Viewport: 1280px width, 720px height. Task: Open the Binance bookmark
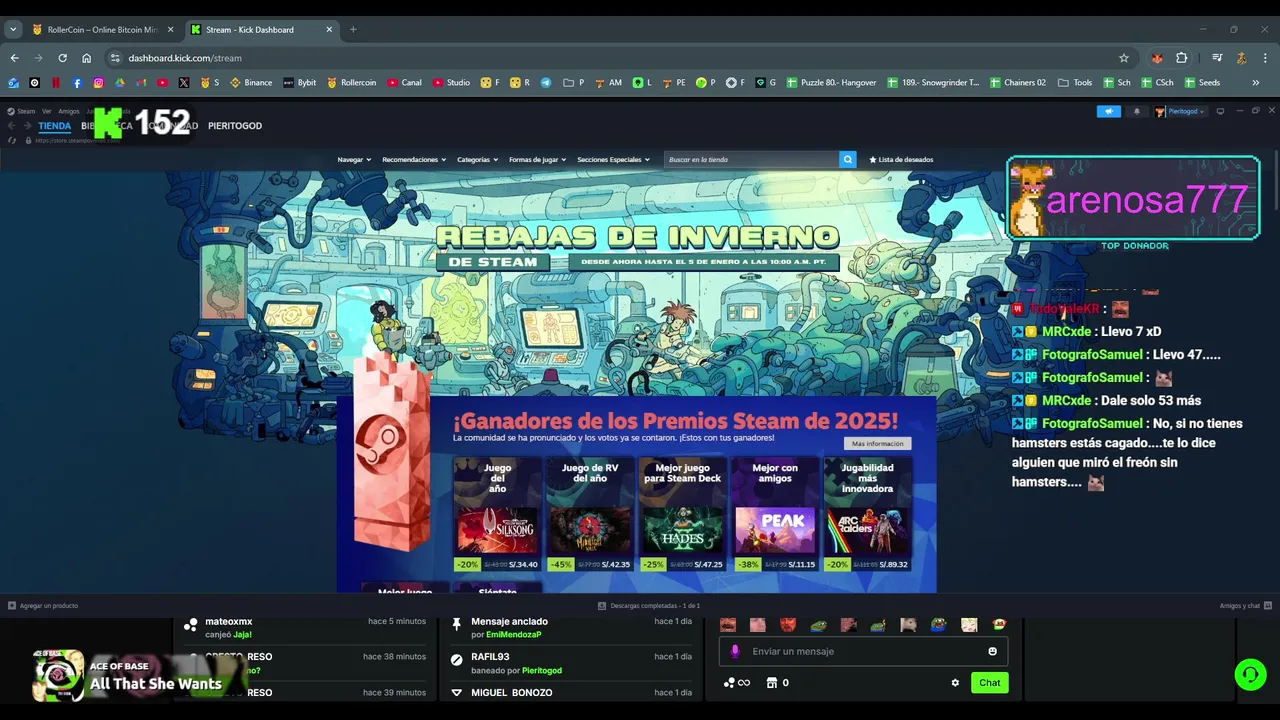click(251, 83)
